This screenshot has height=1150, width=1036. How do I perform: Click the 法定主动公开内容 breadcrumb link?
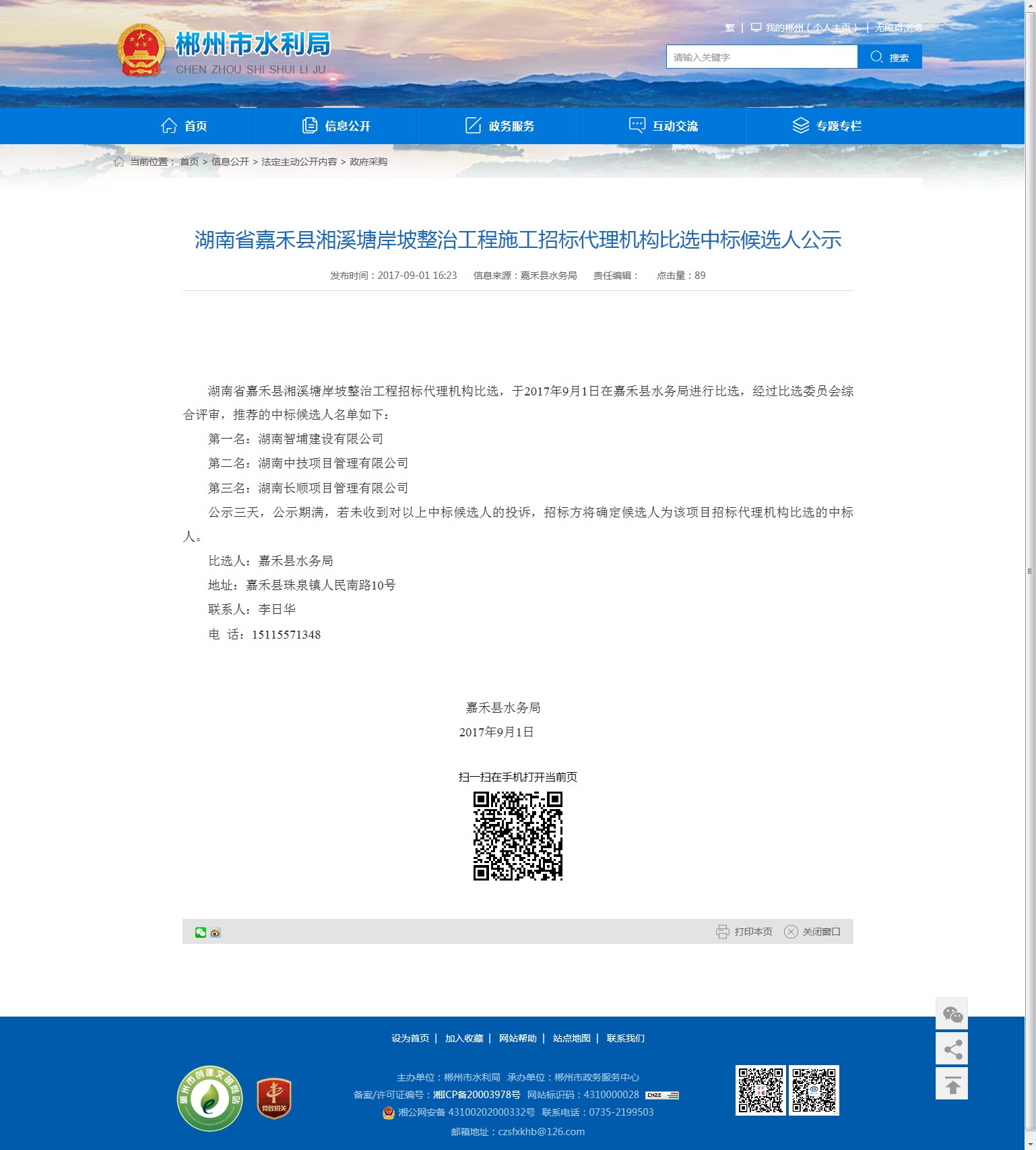click(299, 162)
